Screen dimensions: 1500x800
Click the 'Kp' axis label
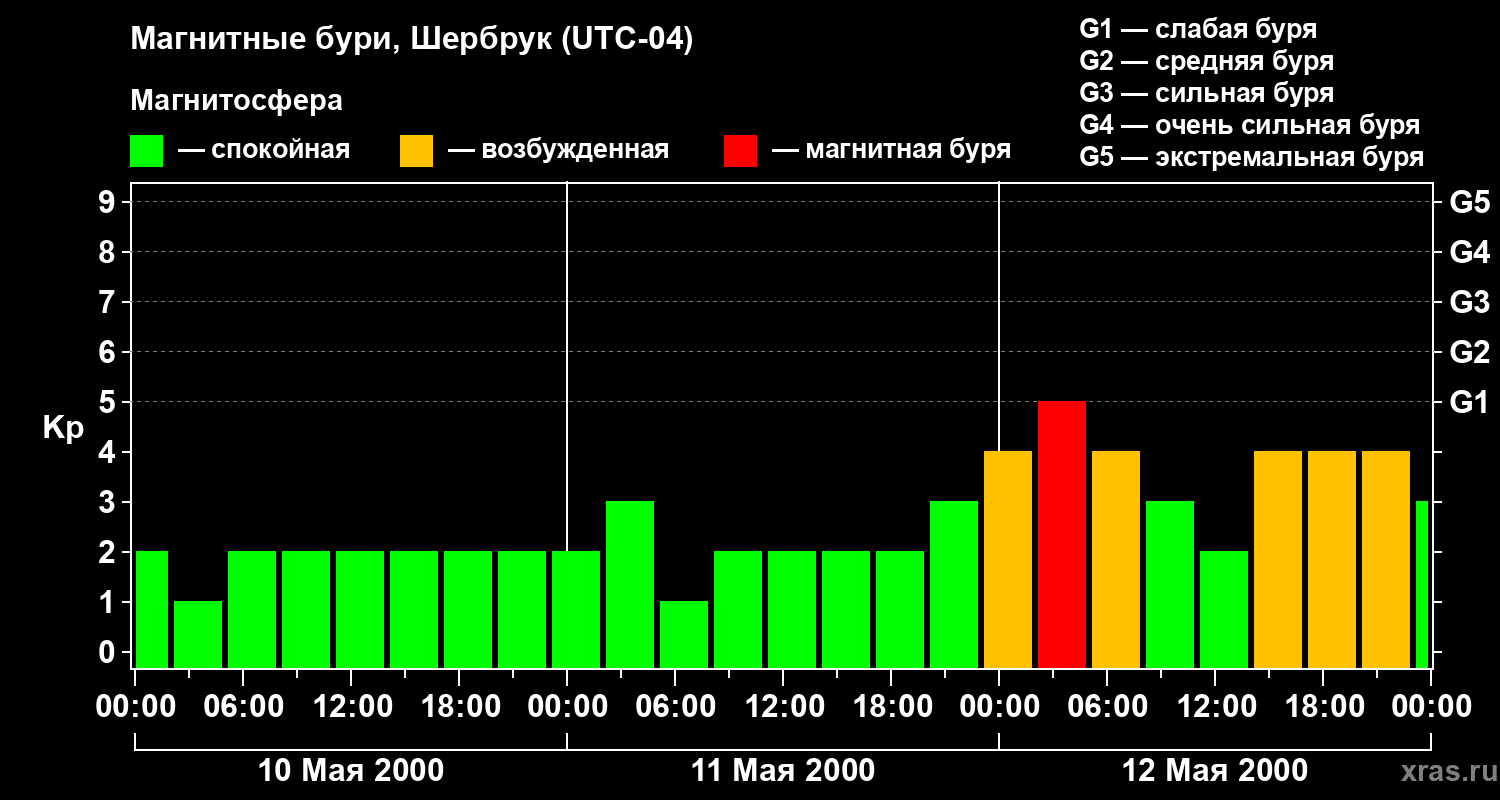click(63, 428)
